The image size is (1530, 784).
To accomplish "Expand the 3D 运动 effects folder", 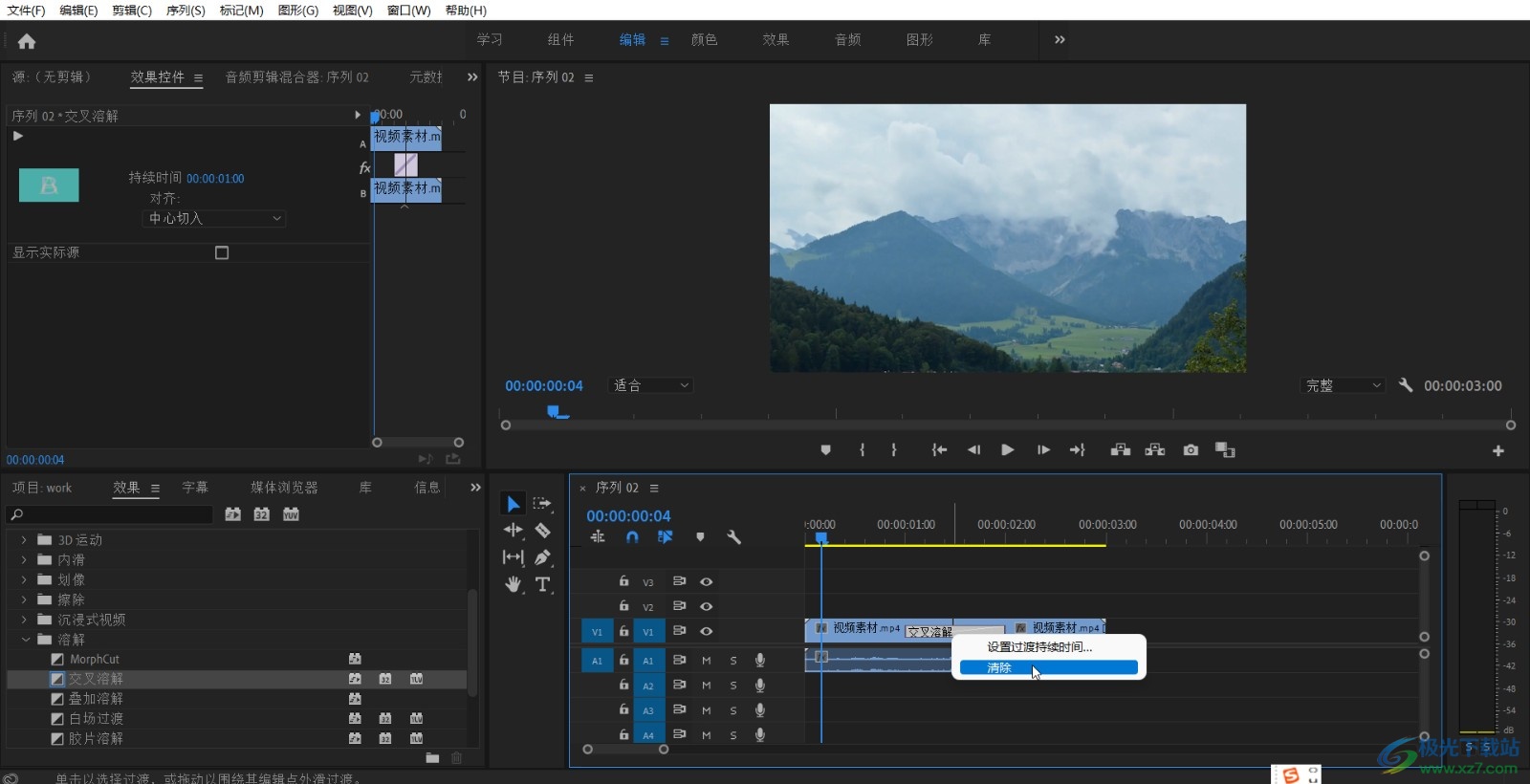I will tap(24, 540).
